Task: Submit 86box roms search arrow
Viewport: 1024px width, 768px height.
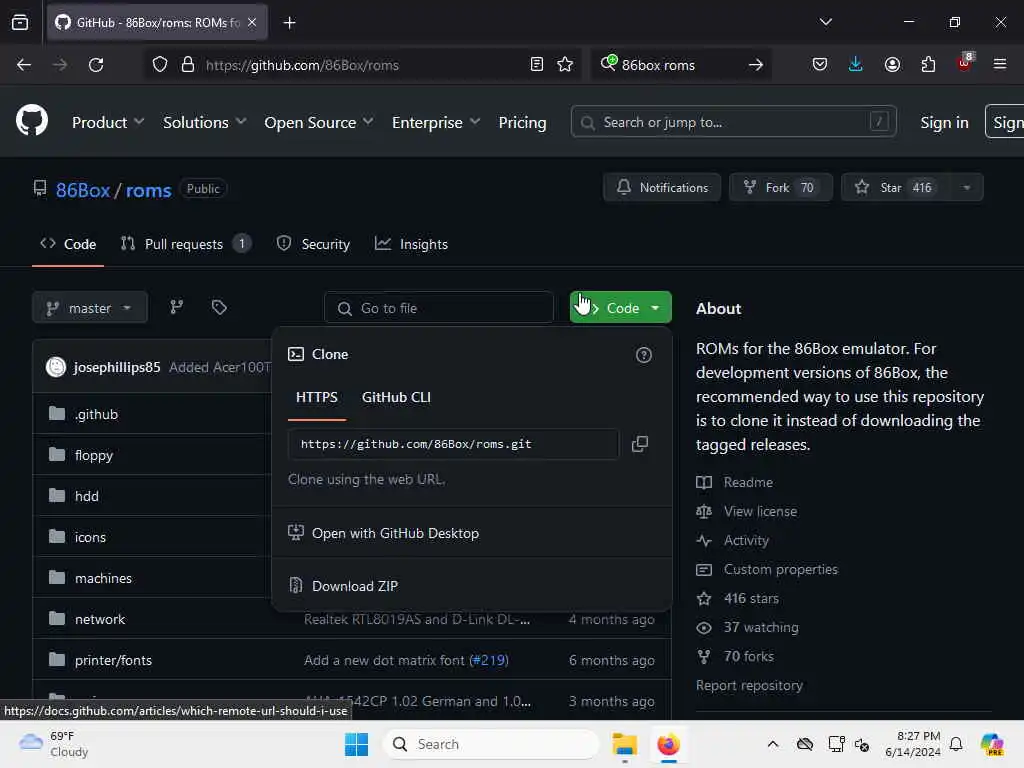Action: [x=756, y=65]
